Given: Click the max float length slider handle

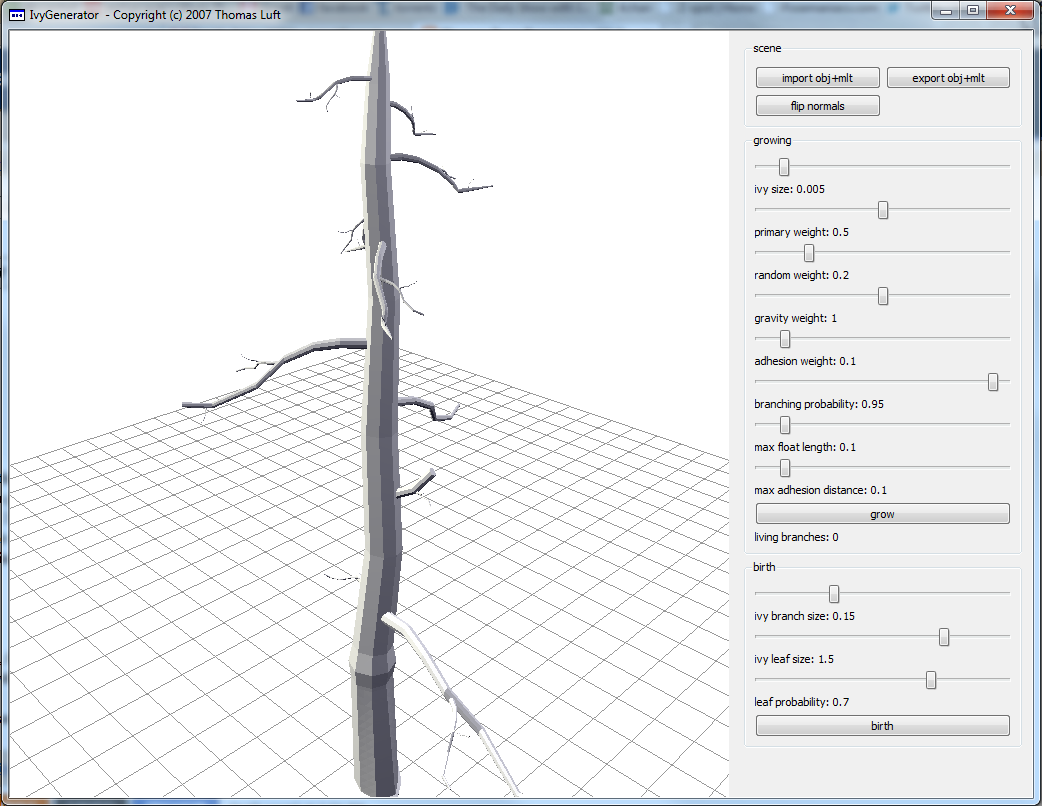Looking at the screenshot, I should click(785, 425).
